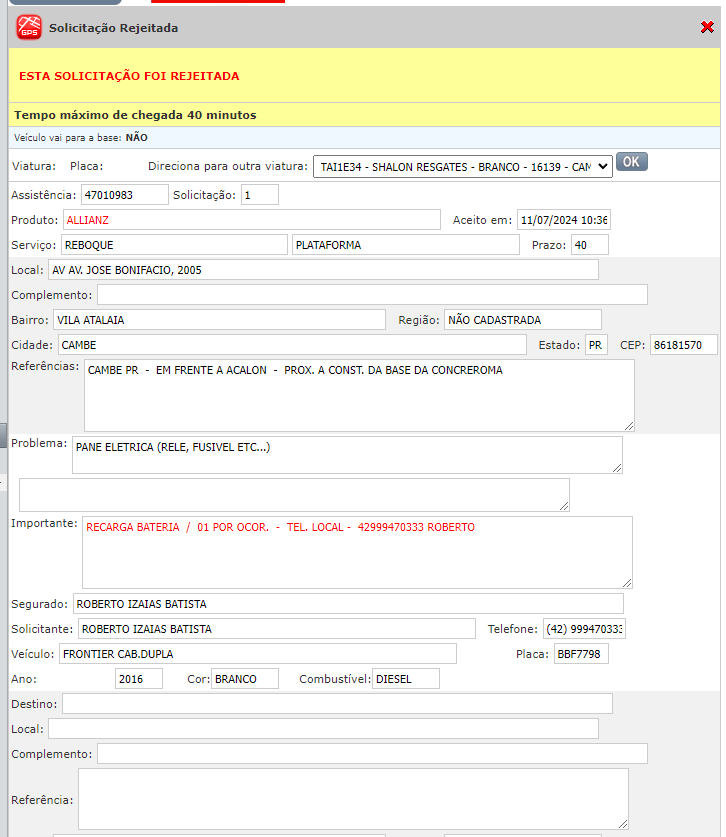726x837 pixels.
Task: Click the Prazo field showing 40
Action: click(589, 245)
